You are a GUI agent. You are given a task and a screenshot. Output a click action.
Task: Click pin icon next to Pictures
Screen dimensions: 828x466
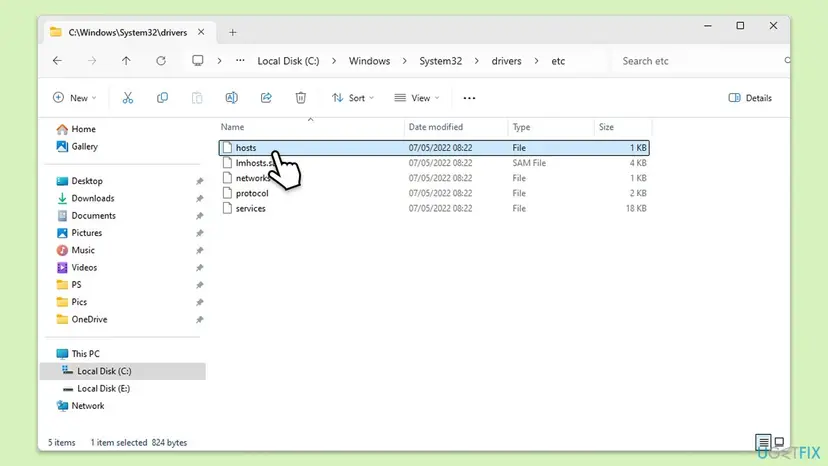click(x=200, y=233)
